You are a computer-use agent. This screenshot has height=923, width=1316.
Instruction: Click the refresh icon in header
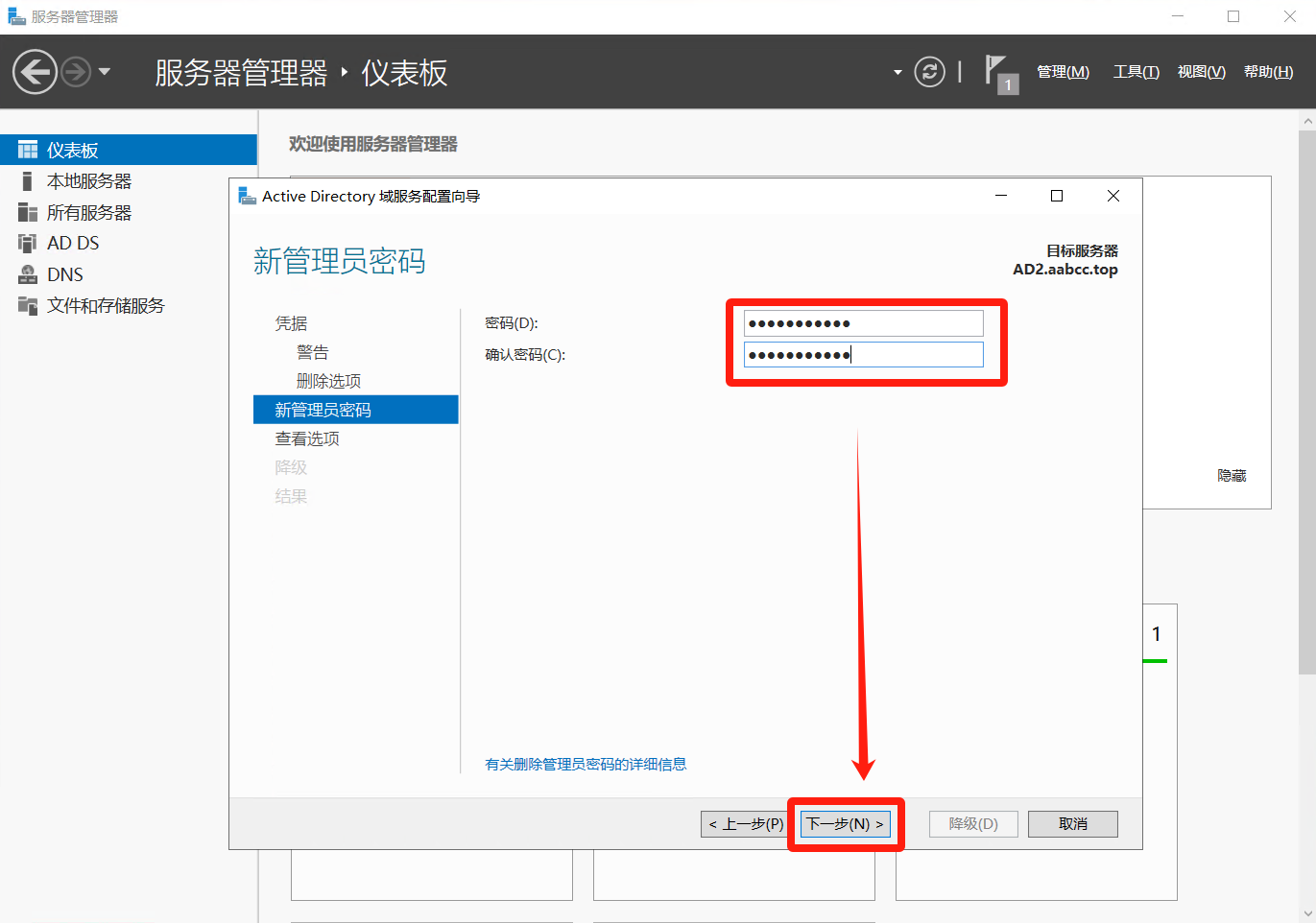coord(929,72)
